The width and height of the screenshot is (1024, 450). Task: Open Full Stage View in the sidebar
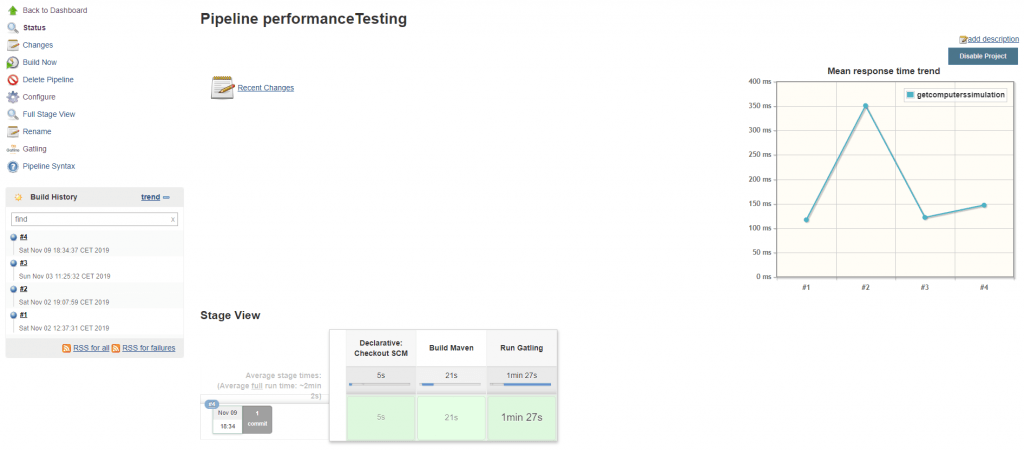[x=49, y=114]
